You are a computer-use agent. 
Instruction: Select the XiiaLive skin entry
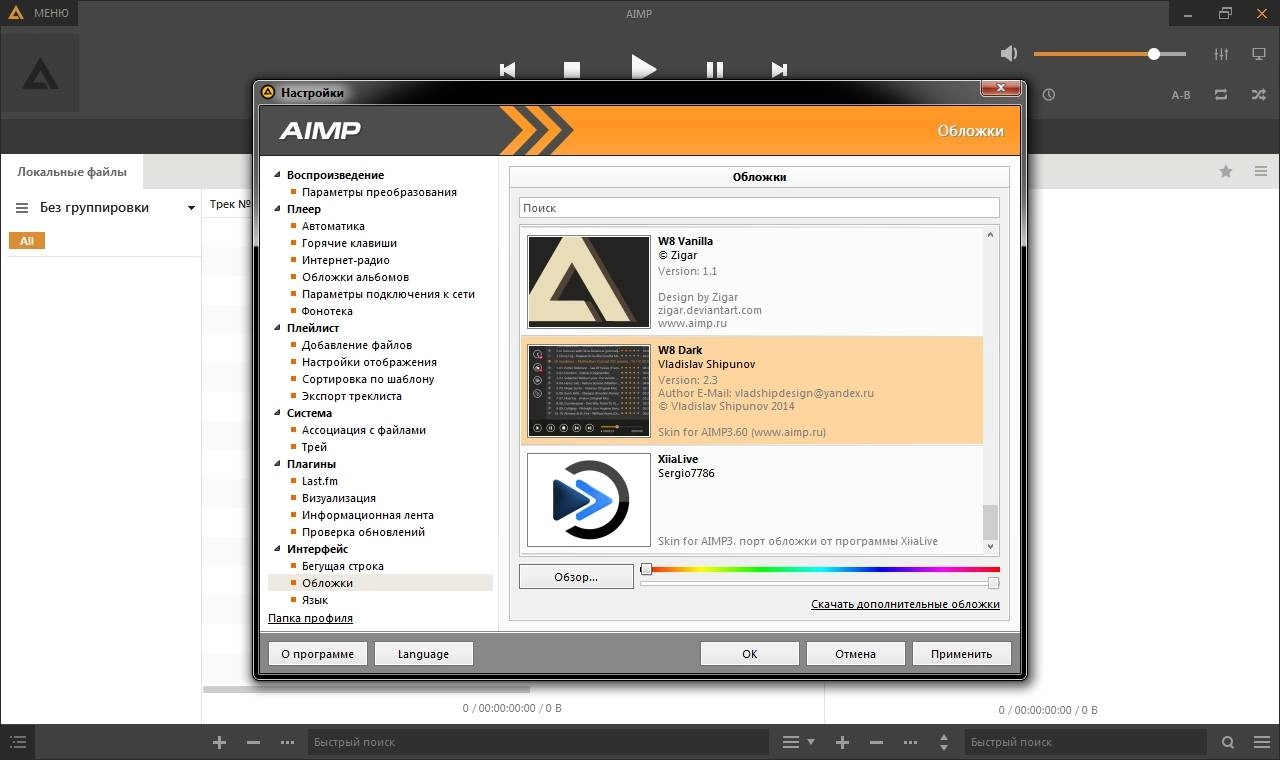751,500
